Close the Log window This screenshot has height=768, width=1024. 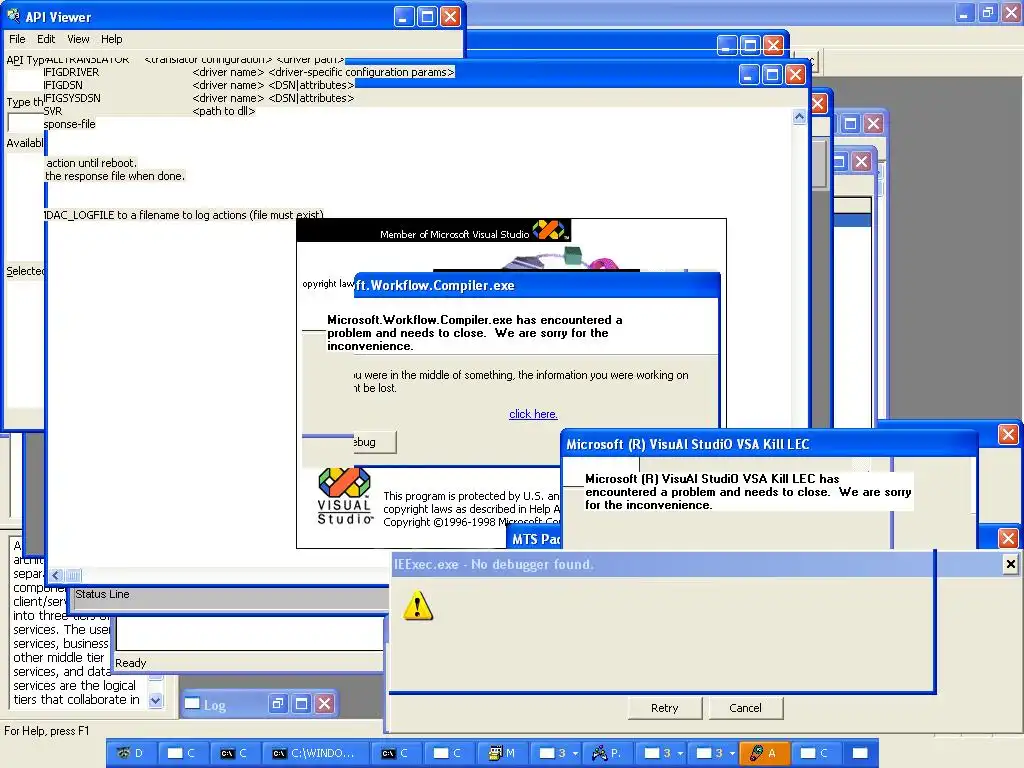[325, 703]
